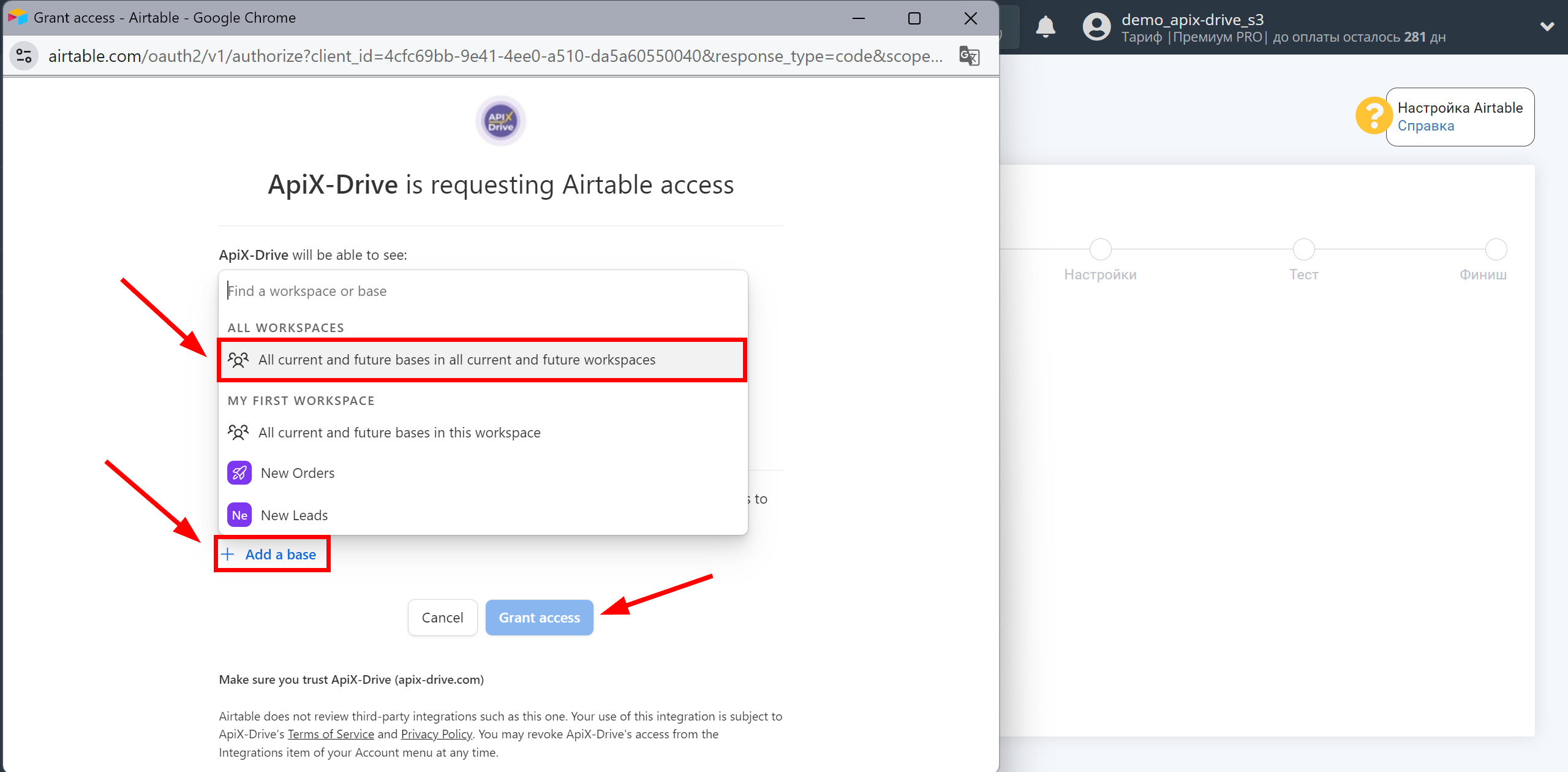Open the Privacy Policy link

[436, 734]
